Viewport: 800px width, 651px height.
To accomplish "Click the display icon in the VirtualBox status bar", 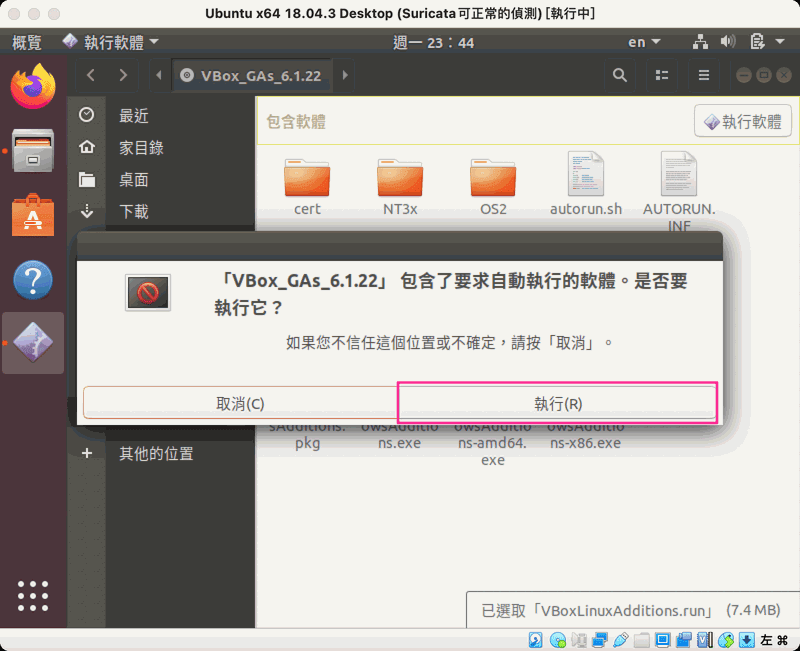I will [663, 639].
